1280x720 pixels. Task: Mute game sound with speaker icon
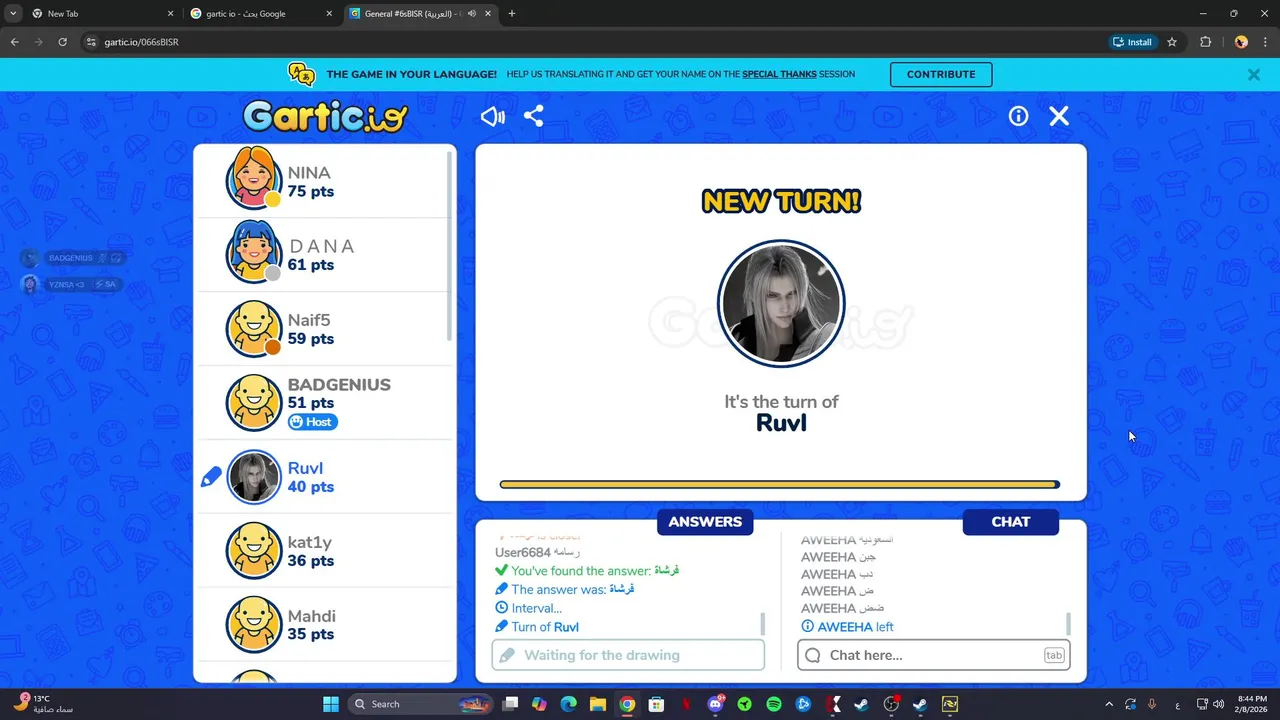pyautogui.click(x=492, y=116)
